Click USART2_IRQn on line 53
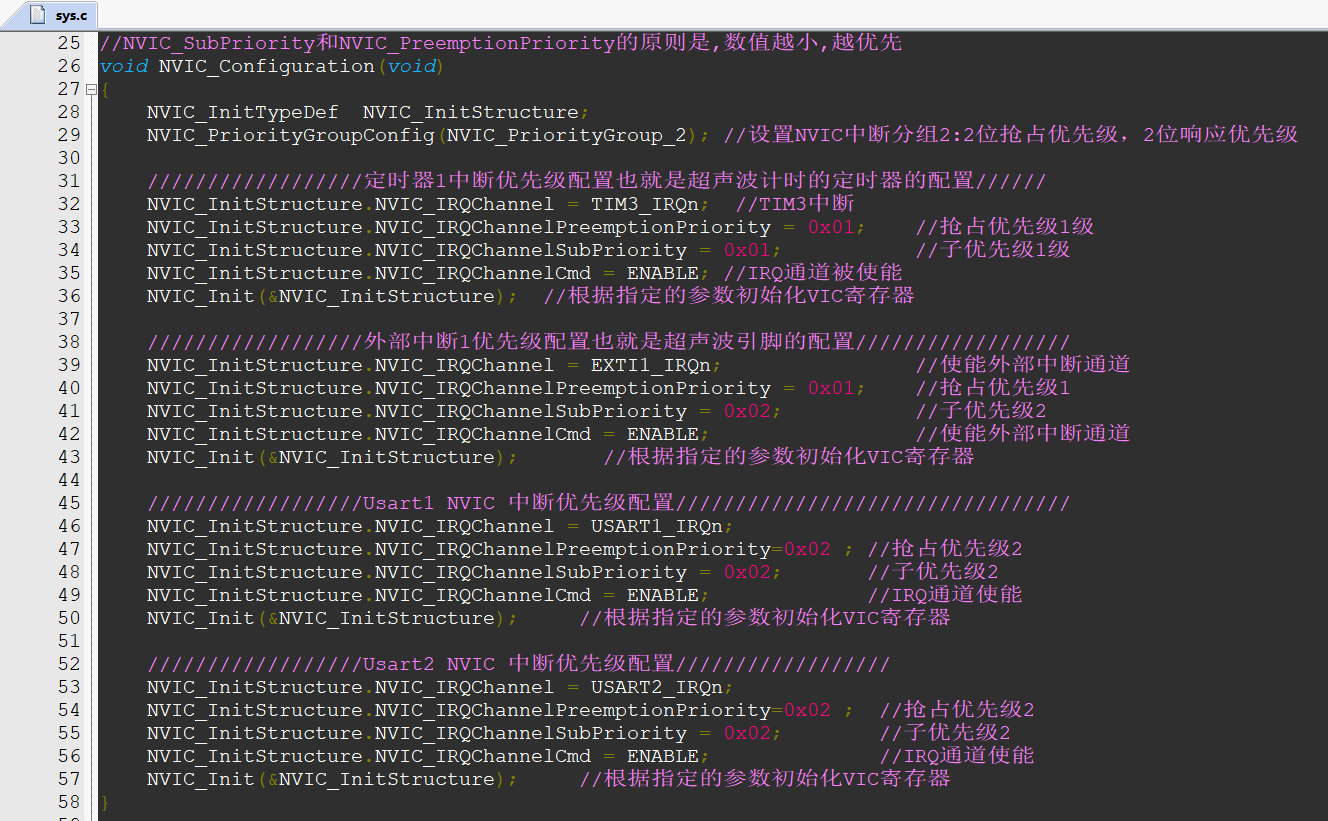Screen dimensions: 1328x821 pyautogui.click(x=657, y=687)
